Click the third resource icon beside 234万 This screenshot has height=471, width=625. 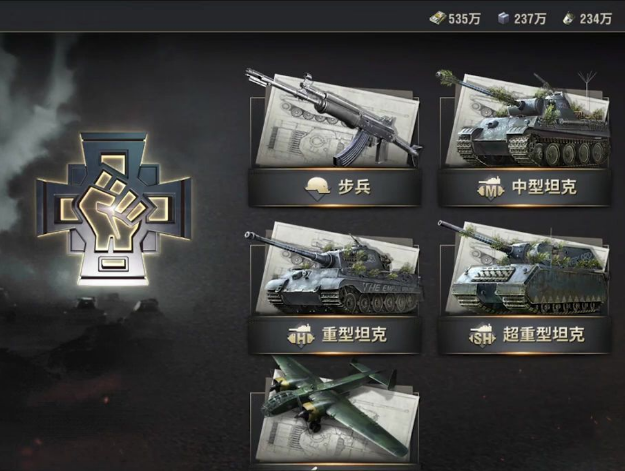[x=568, y=18]
